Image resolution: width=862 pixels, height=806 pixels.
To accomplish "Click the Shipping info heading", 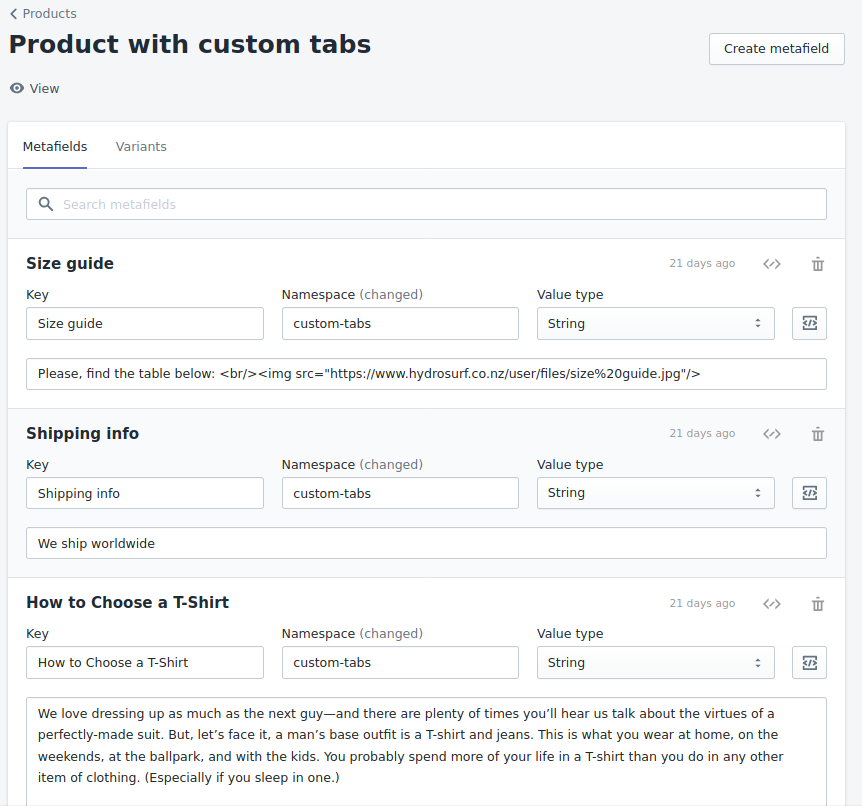I will [x=82, y=433].
